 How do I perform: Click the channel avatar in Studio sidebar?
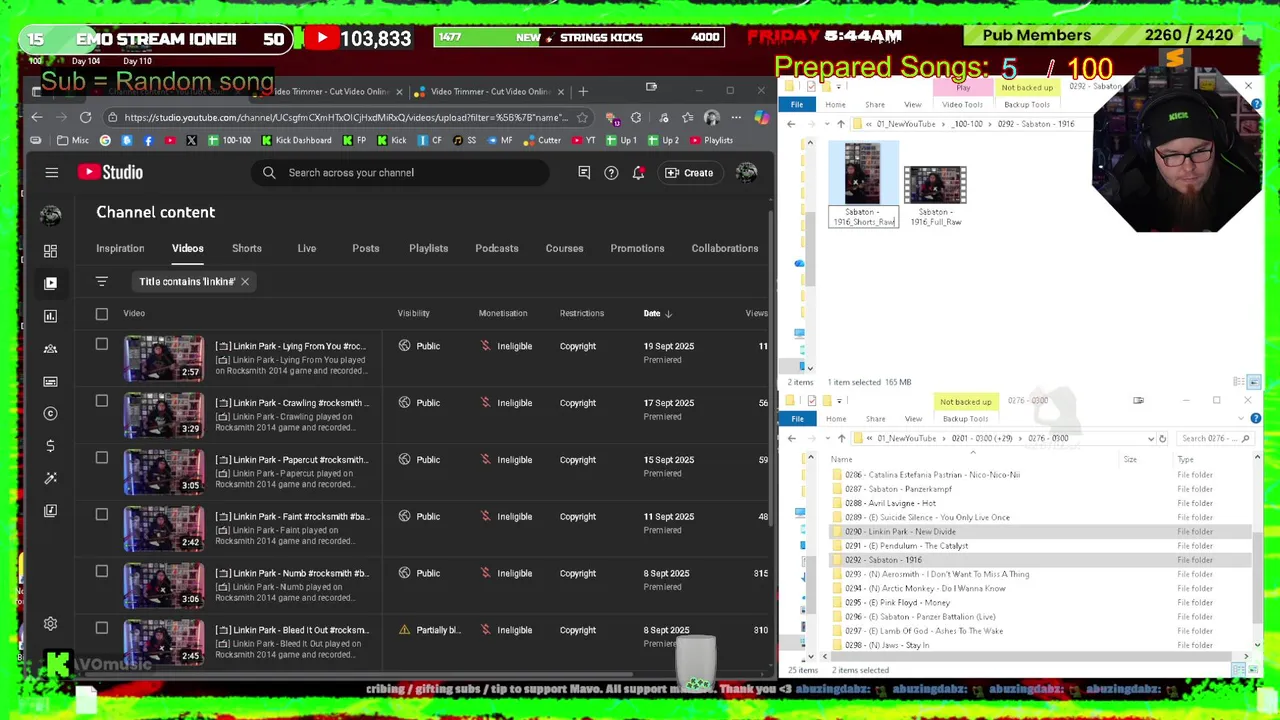tap(50, 215)
